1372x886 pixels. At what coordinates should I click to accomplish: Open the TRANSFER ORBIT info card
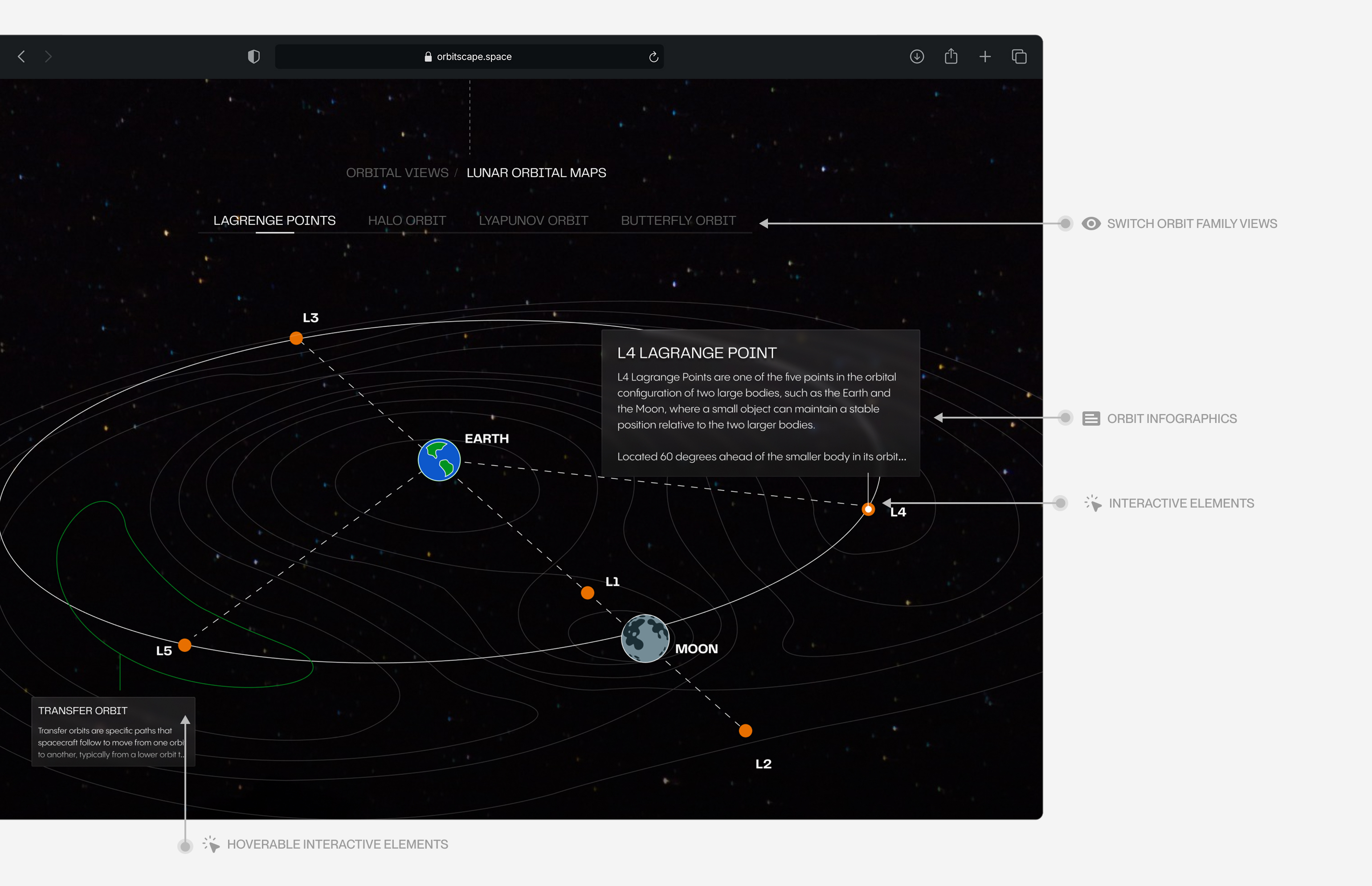[114, 732]
